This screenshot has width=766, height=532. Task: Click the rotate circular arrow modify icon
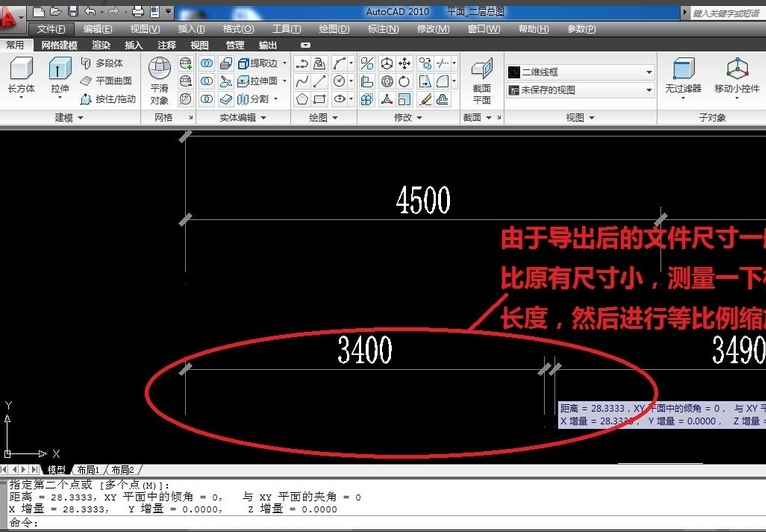[404, 81]
